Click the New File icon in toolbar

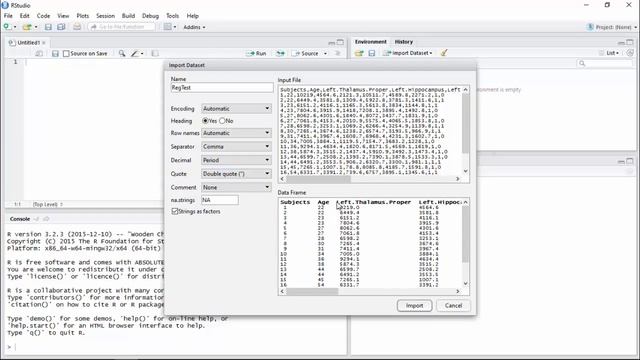[x=7, y=27]
